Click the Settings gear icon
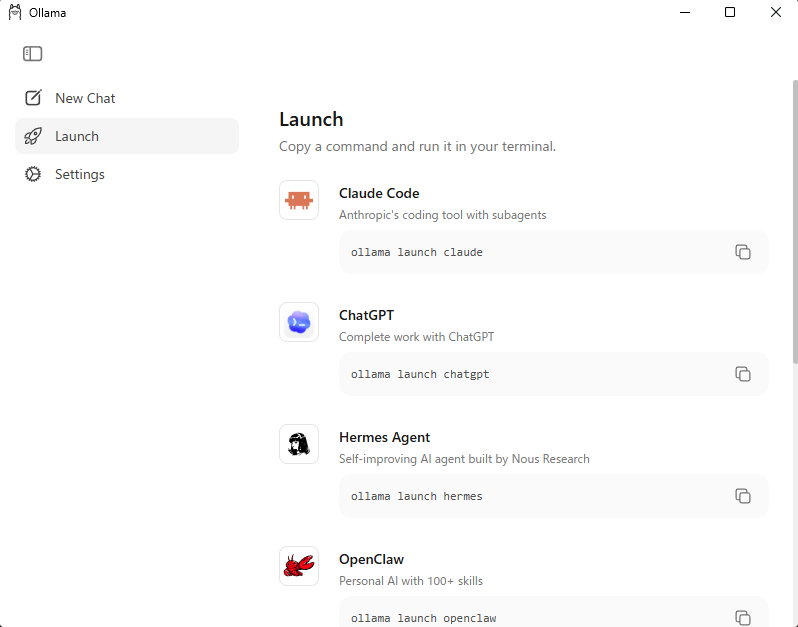Image resolution: width=798 pixels, height=627 pixels. pos(33,174)
